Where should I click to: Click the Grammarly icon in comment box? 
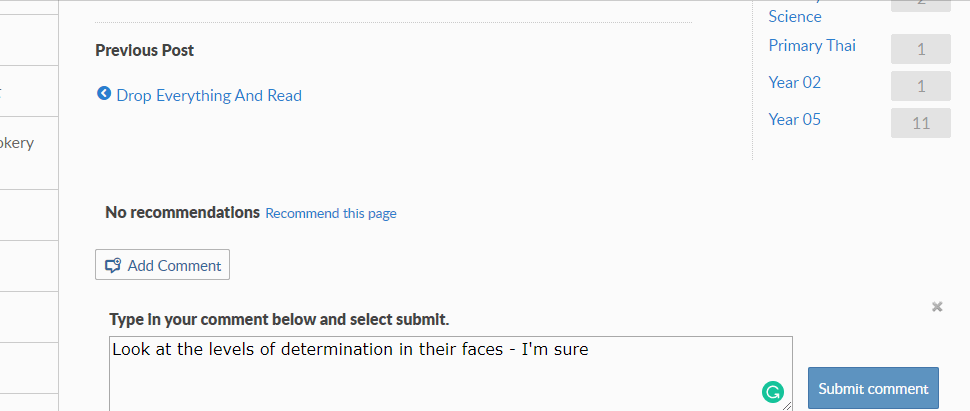tap(773, 392)
